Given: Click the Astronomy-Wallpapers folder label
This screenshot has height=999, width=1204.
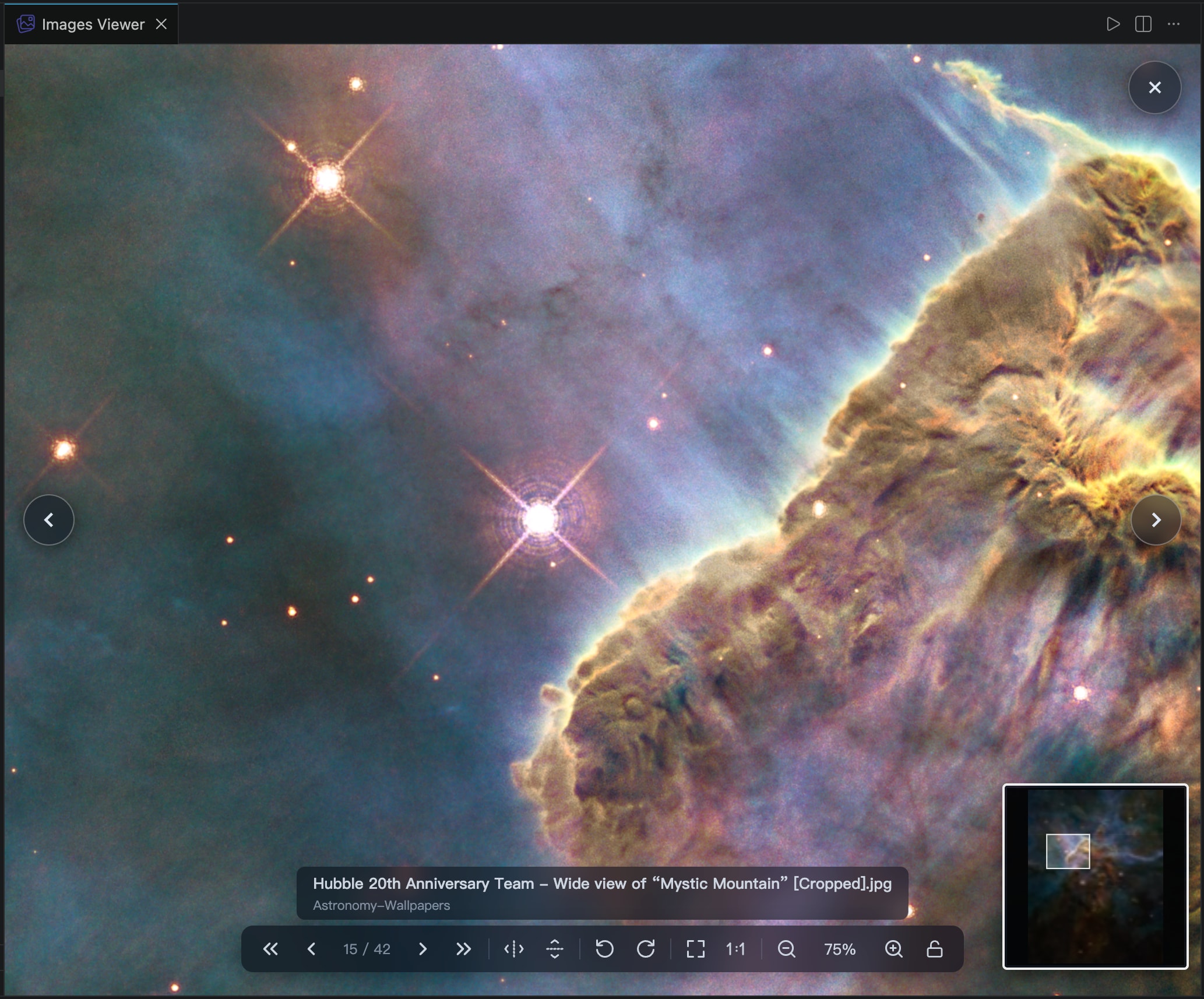Looking at the screenshot, I should point(382,906).
